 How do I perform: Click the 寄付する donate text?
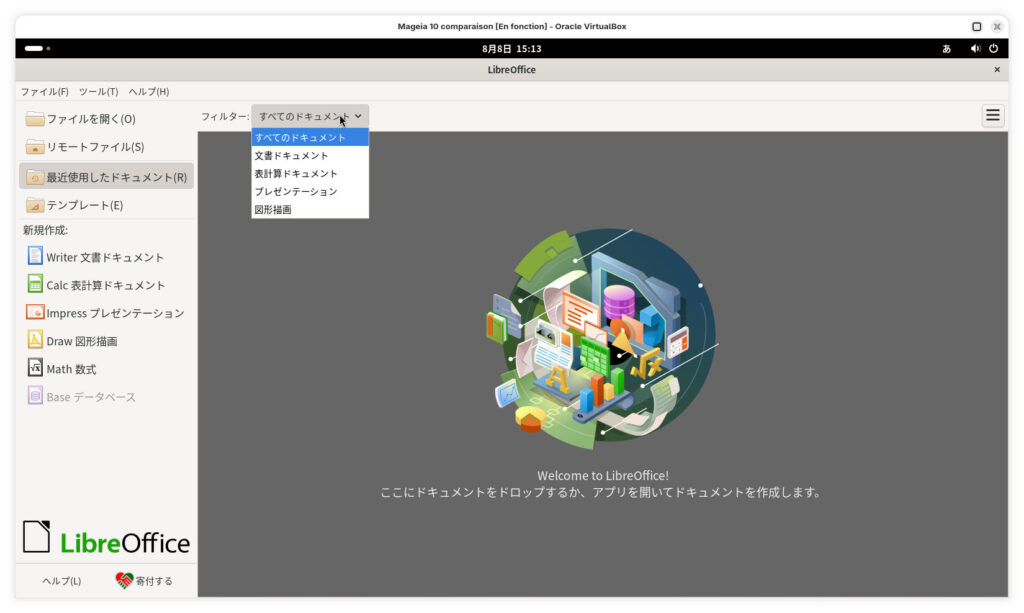coord(154,581)
